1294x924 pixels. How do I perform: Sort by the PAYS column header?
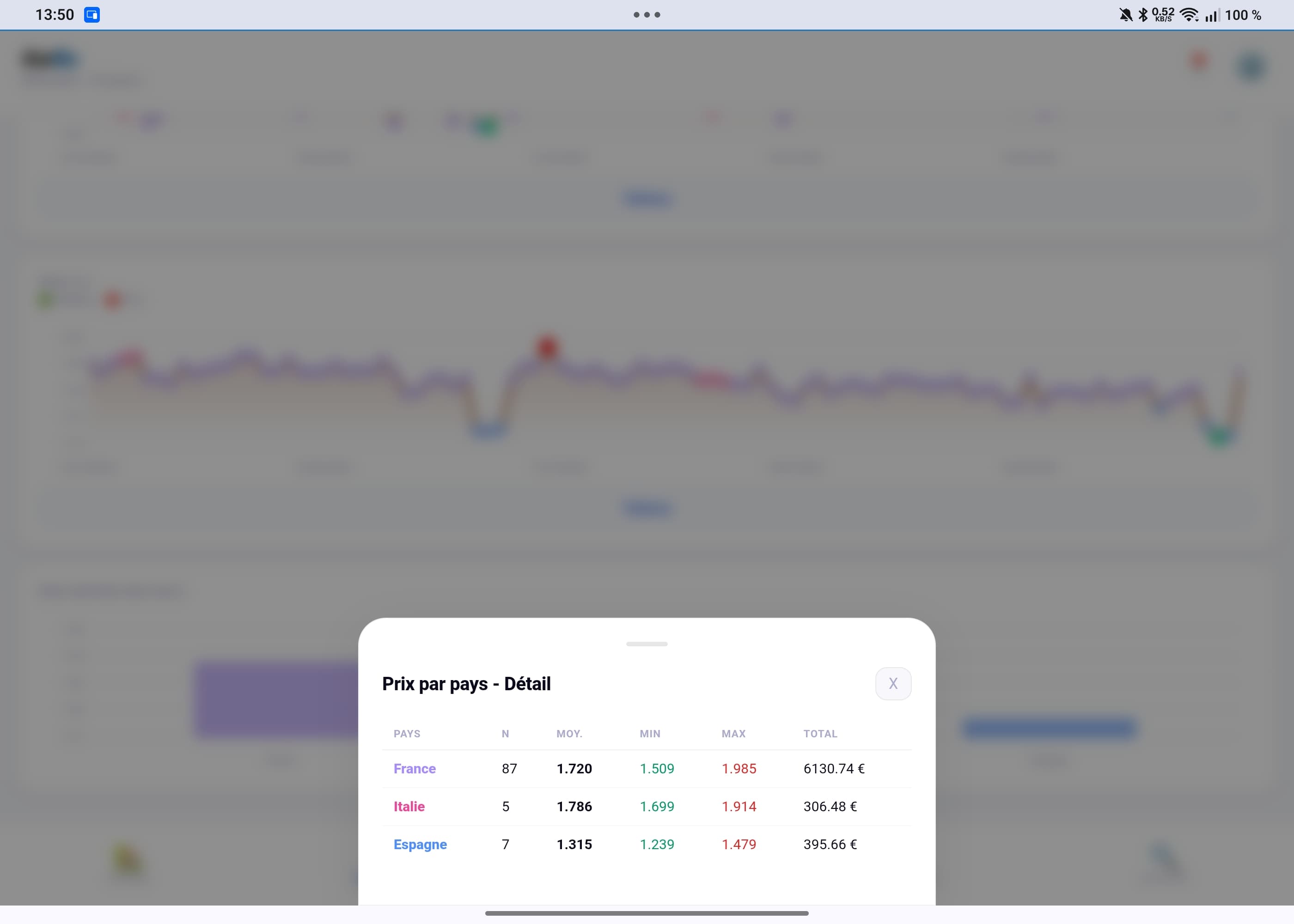407,733
